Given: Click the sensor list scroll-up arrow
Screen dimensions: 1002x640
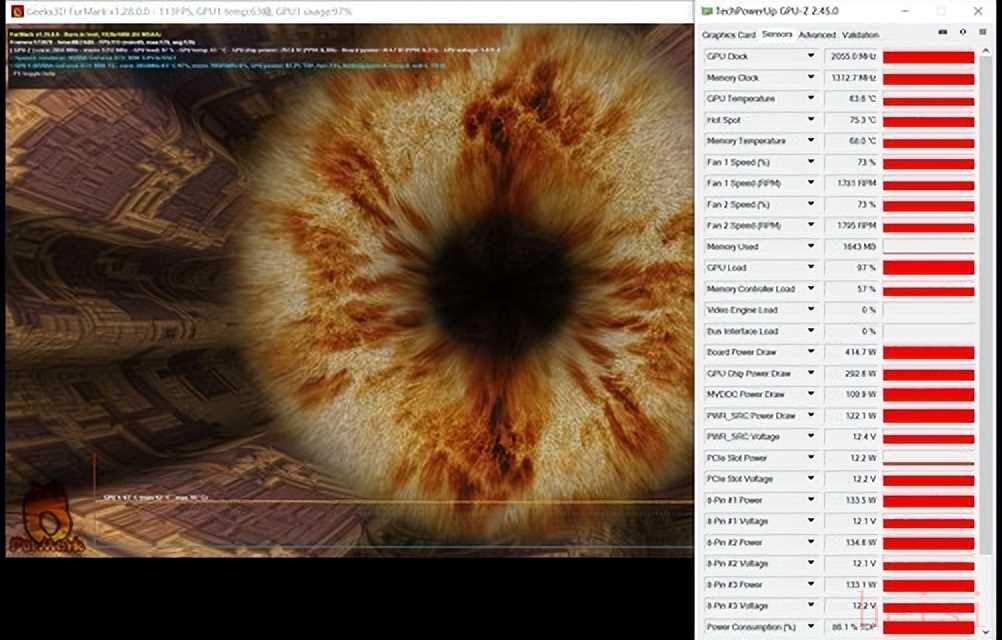Looking at the screenshot, I should pos(987,53).
